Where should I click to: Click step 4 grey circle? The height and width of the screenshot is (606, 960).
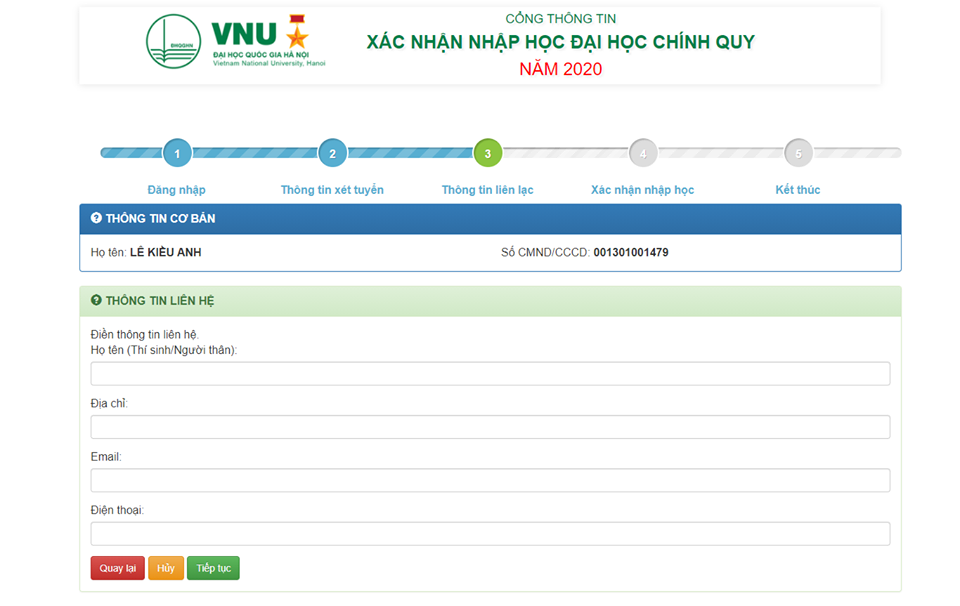(643, 153)
